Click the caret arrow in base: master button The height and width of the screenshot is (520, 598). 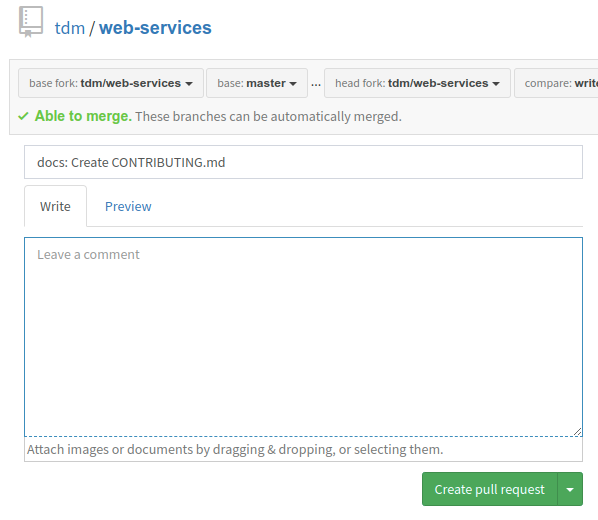pyautogui.click(x=293, y=84)
